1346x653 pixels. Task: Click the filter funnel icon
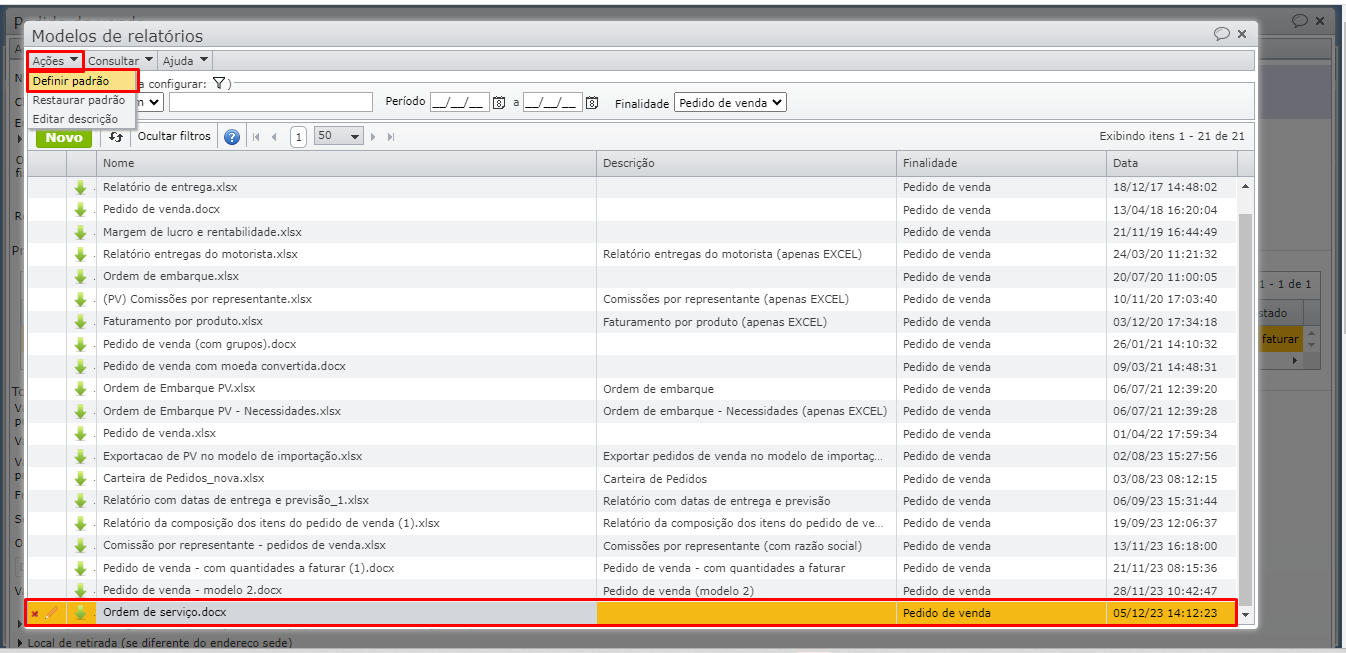[219, 84]
